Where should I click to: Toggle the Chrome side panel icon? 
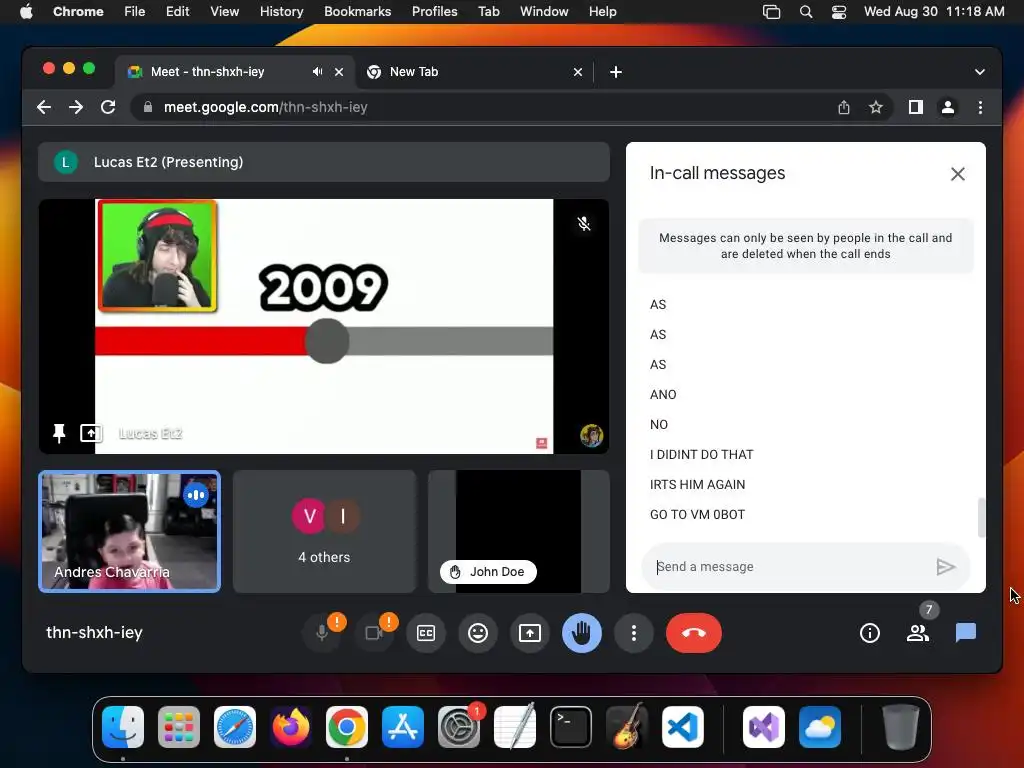pyautogui.click(x=916, y=107)
